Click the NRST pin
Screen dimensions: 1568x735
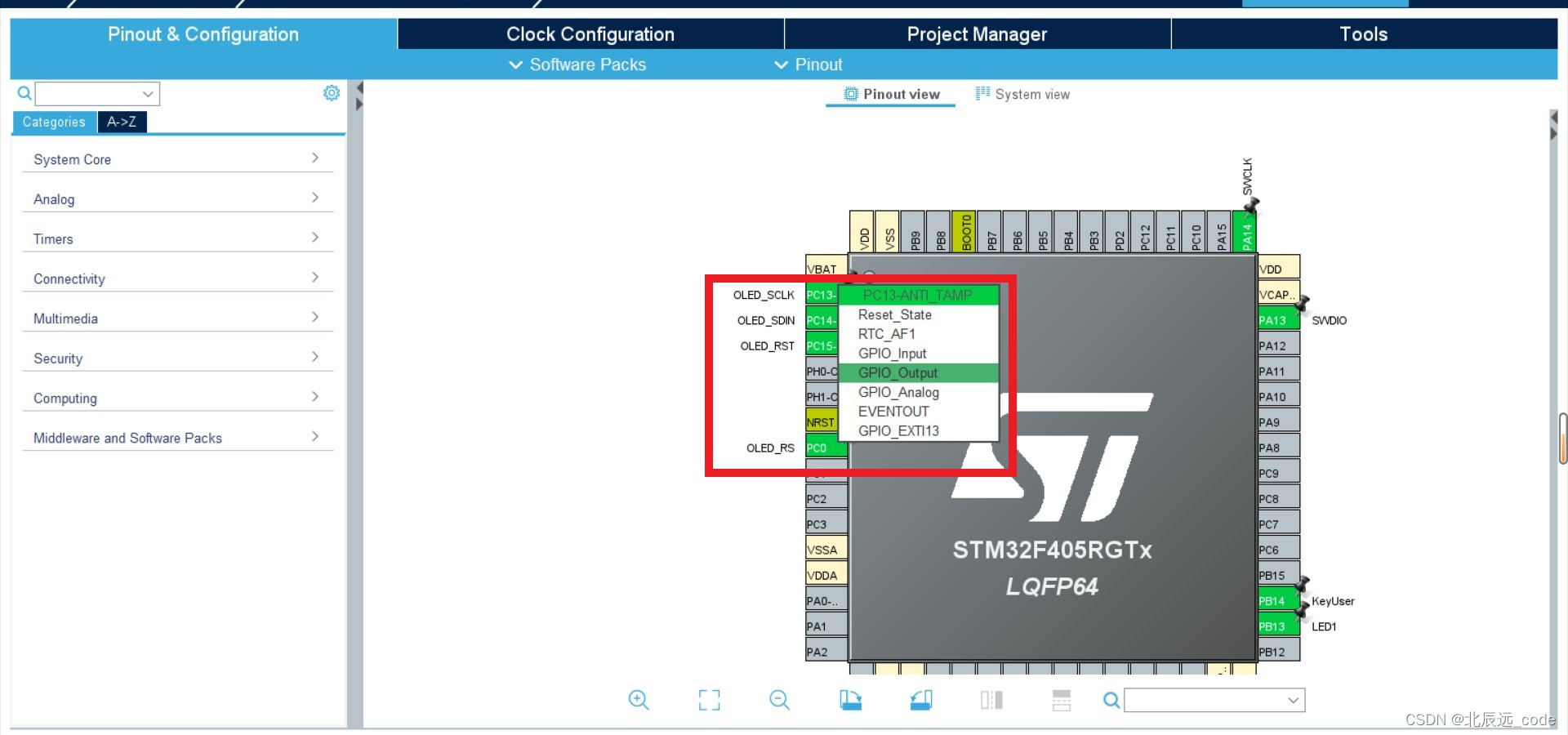[822, 422]
